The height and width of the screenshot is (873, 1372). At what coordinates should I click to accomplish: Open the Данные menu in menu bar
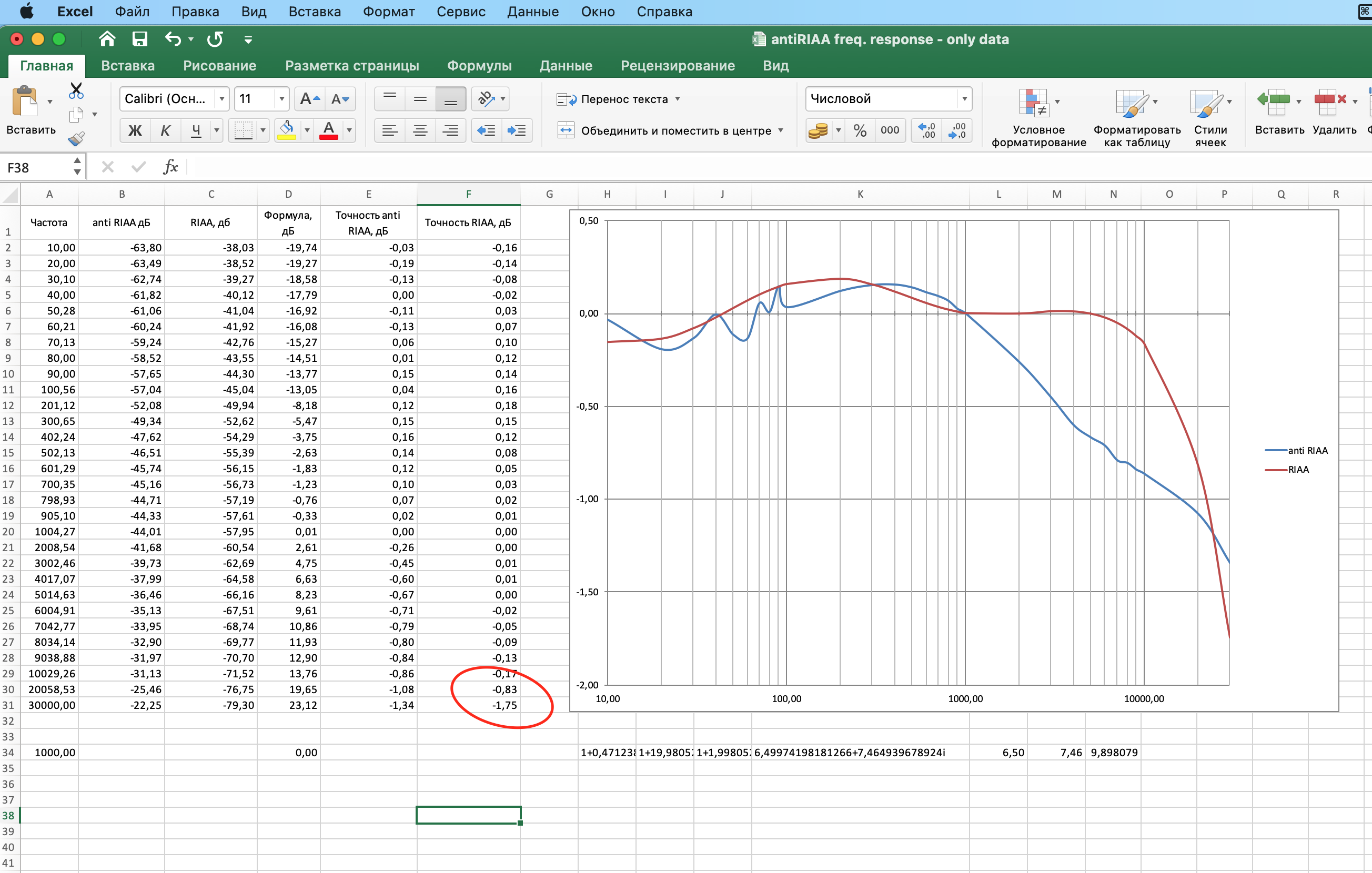pyautogui.click(x=533, y=12)
